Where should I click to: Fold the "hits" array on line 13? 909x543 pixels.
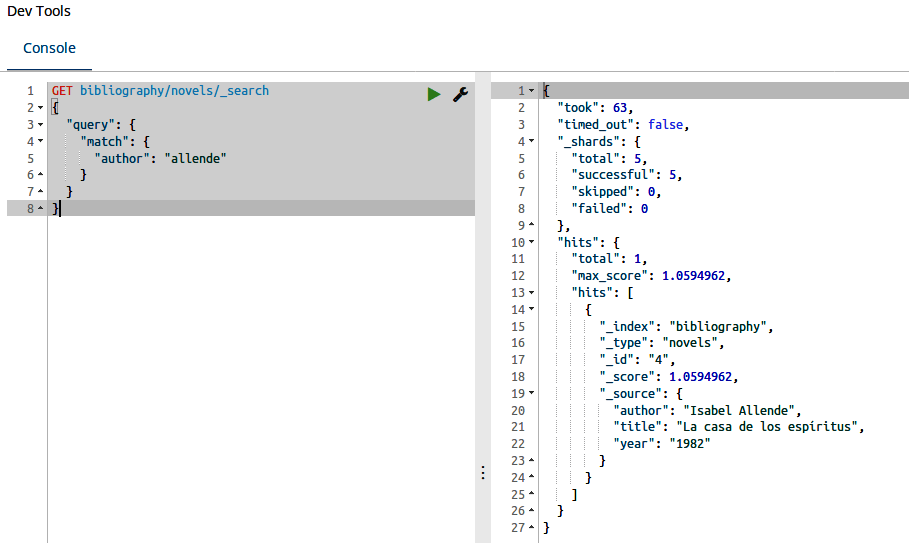click(531, 293)
